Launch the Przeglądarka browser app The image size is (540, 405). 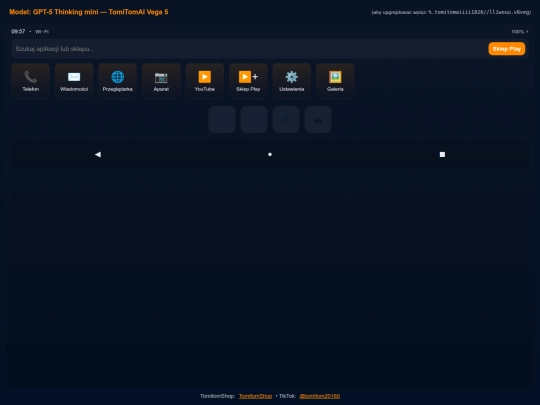tap(117, 81)
